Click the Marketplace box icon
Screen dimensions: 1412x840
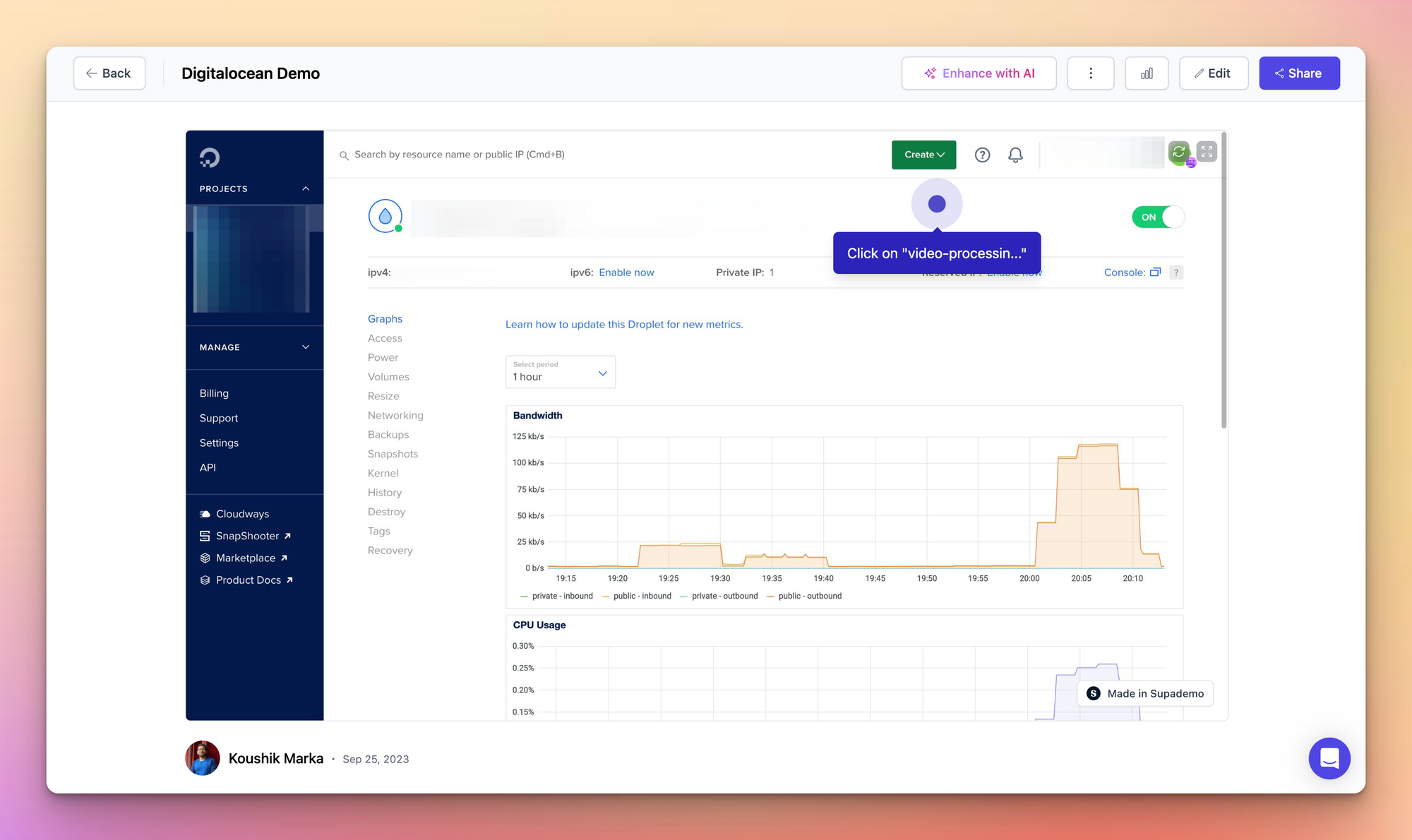pyautogui.click(x=205, y=558)
